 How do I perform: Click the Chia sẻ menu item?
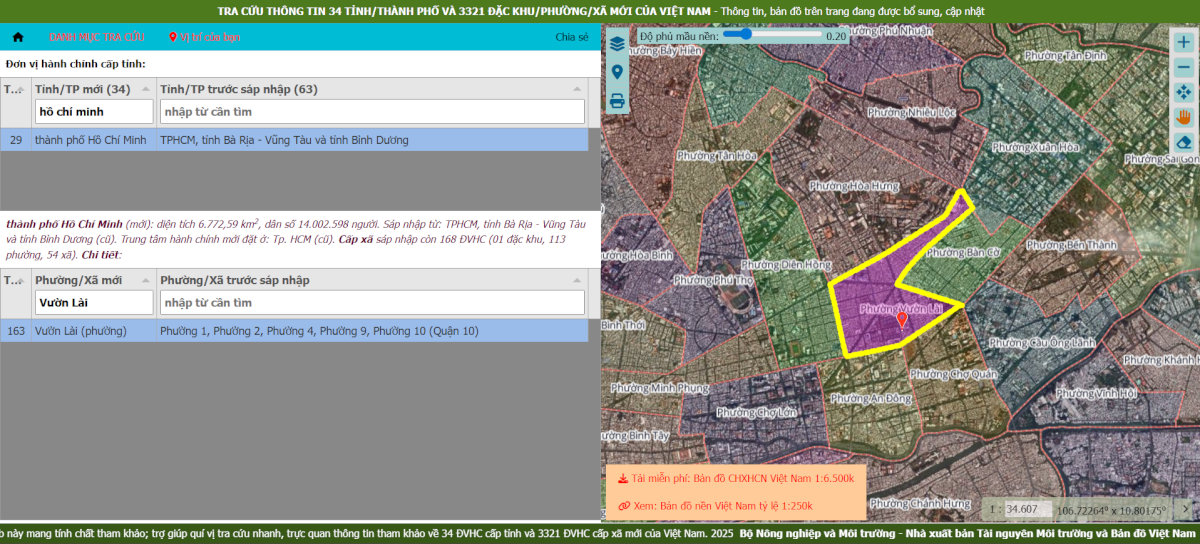[x=572, y=37]
